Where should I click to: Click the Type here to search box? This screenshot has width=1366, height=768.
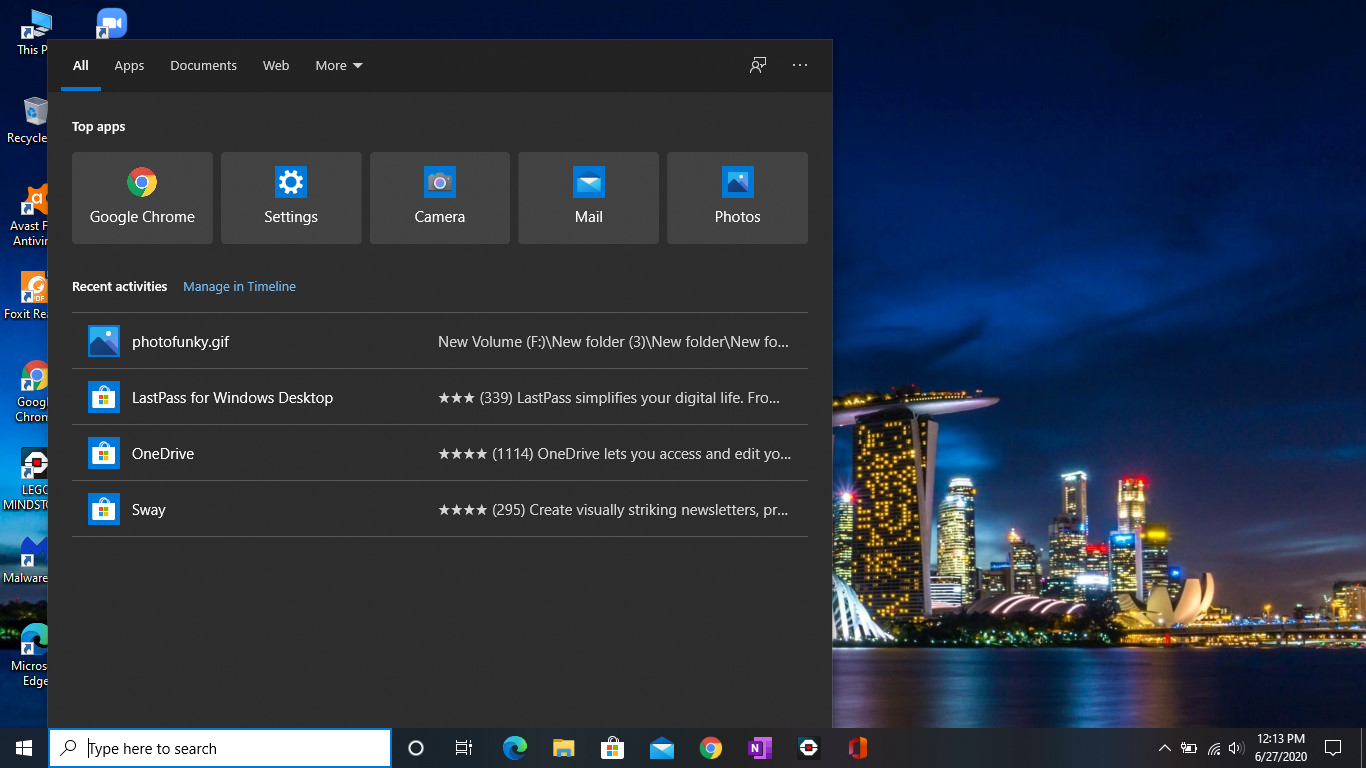click(220, 748)
